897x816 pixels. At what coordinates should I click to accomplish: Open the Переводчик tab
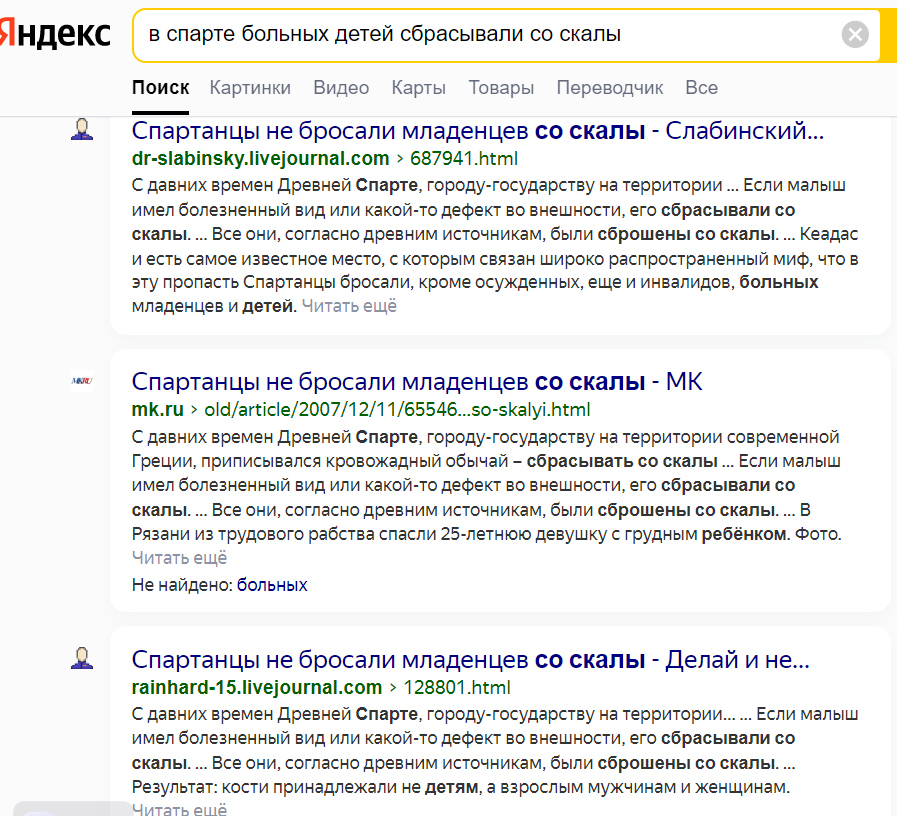609,88
